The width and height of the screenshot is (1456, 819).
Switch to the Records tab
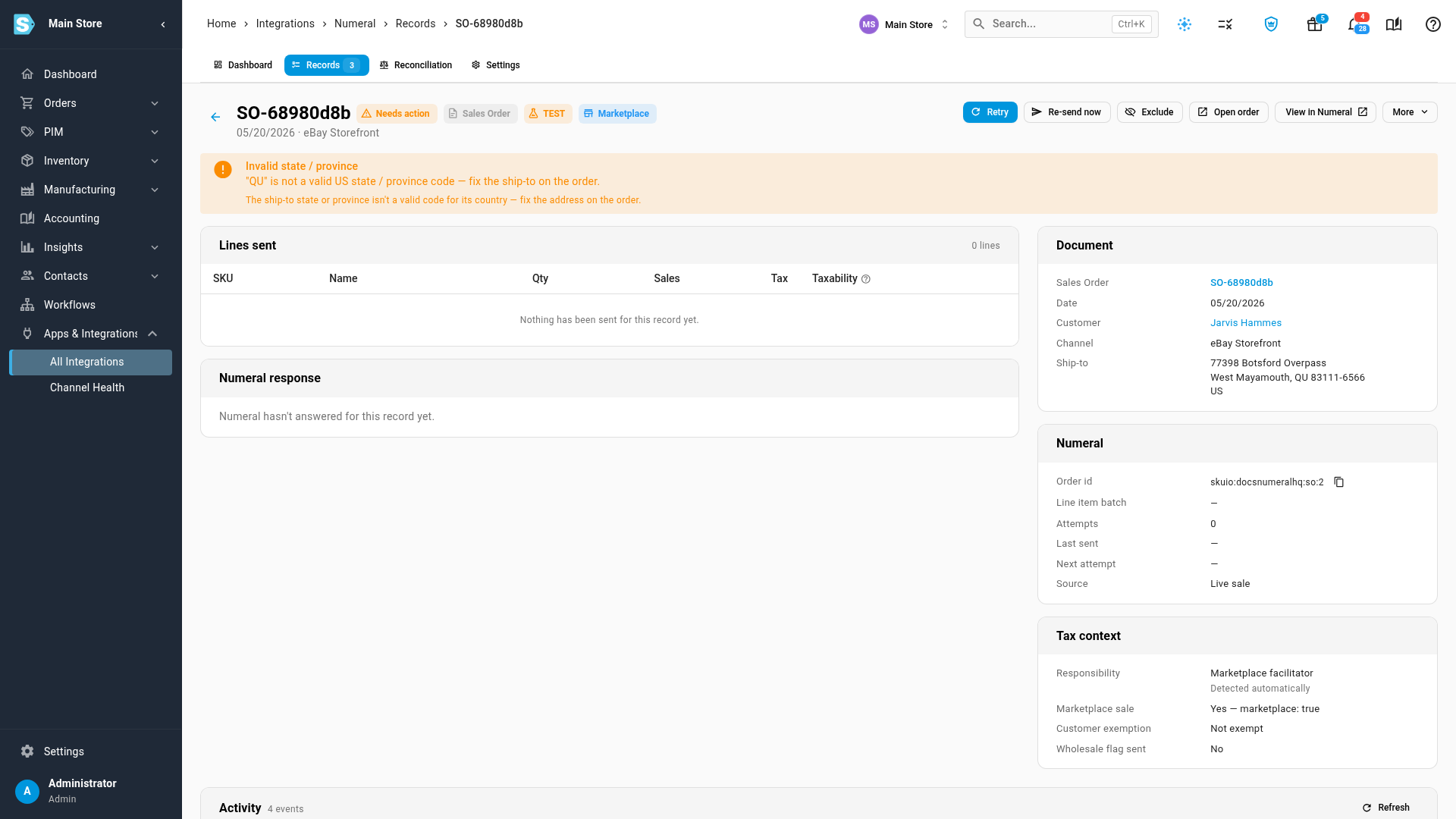point(326,65)
